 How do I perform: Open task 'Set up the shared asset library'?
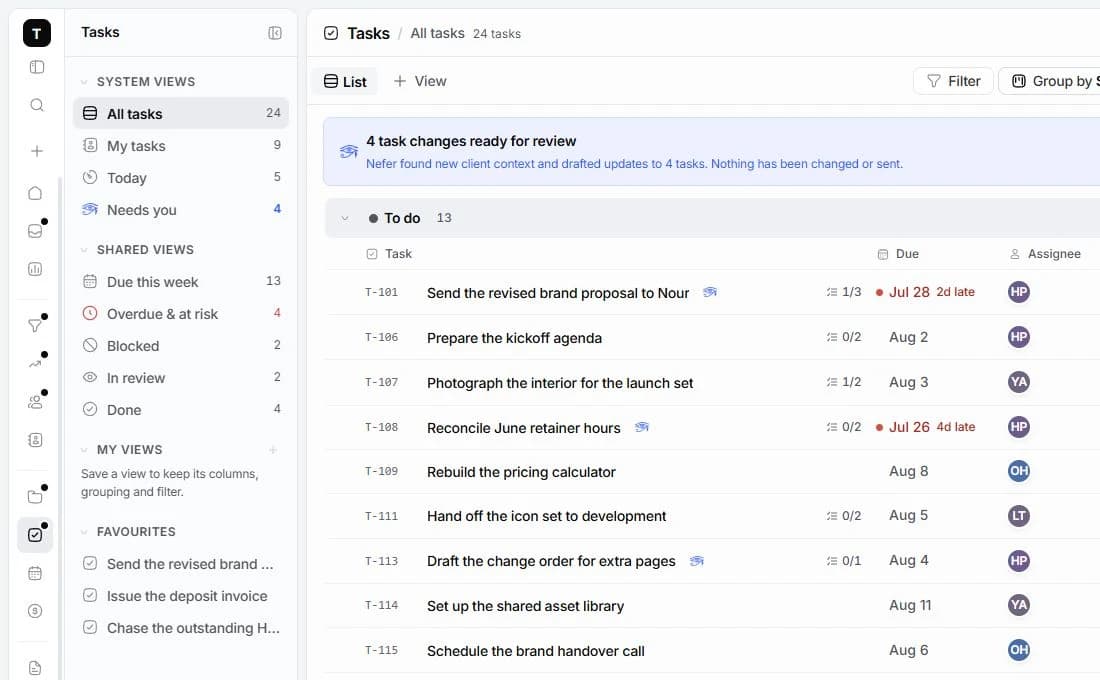pos(525,606)
